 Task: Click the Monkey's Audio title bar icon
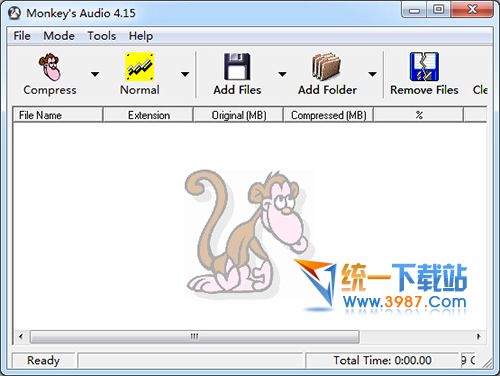coord(14,13)
